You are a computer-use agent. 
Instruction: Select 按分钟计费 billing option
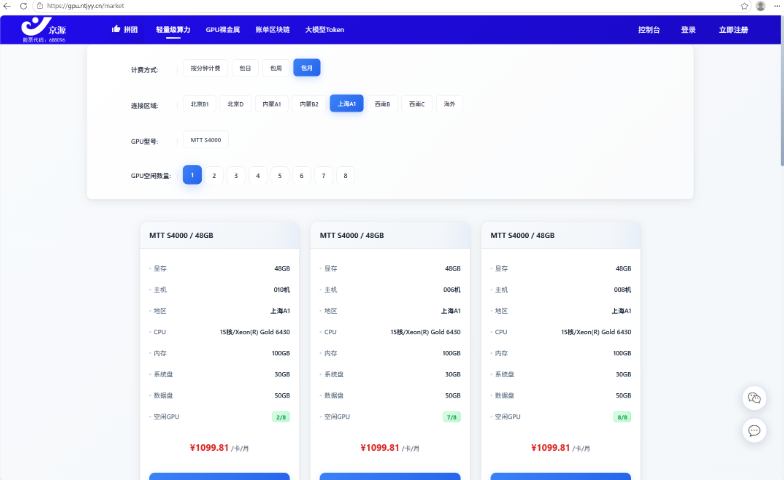pos(206,68)
